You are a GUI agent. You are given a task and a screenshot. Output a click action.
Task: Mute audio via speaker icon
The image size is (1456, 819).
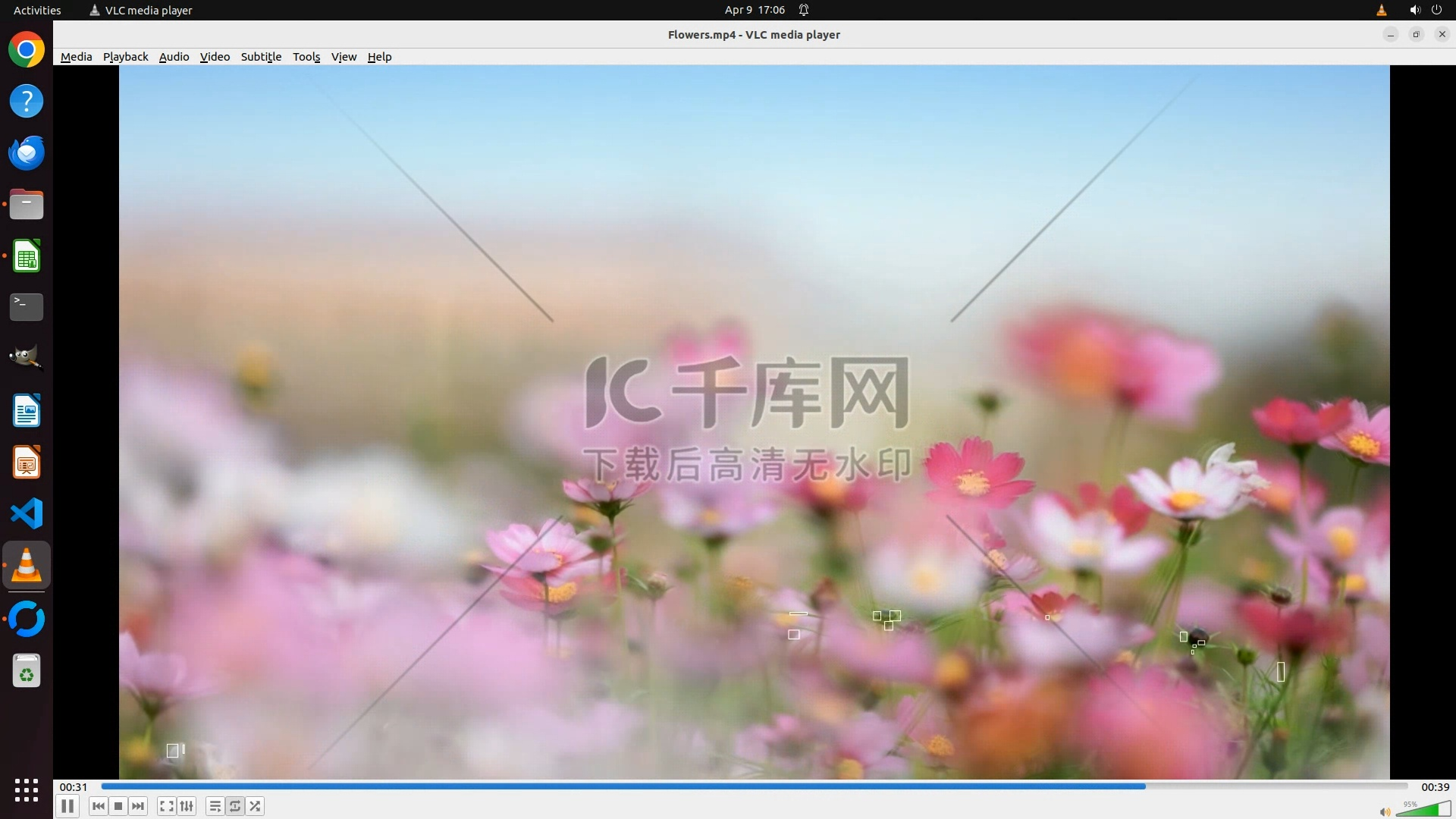pos(1385,812)
